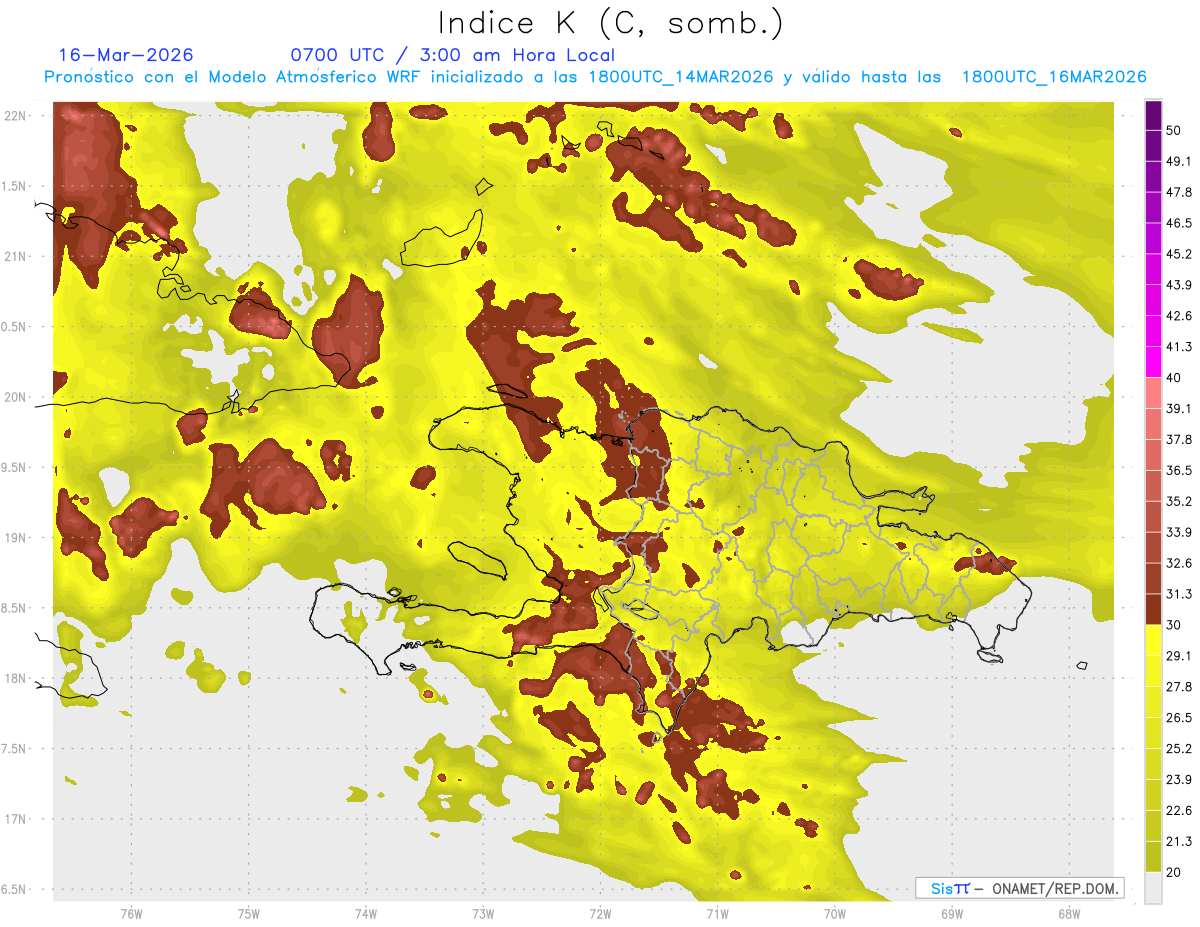Pick the salmon band between 39.1 and 40
This screenshot has height=927, width=1200.
pos(1153,393)
